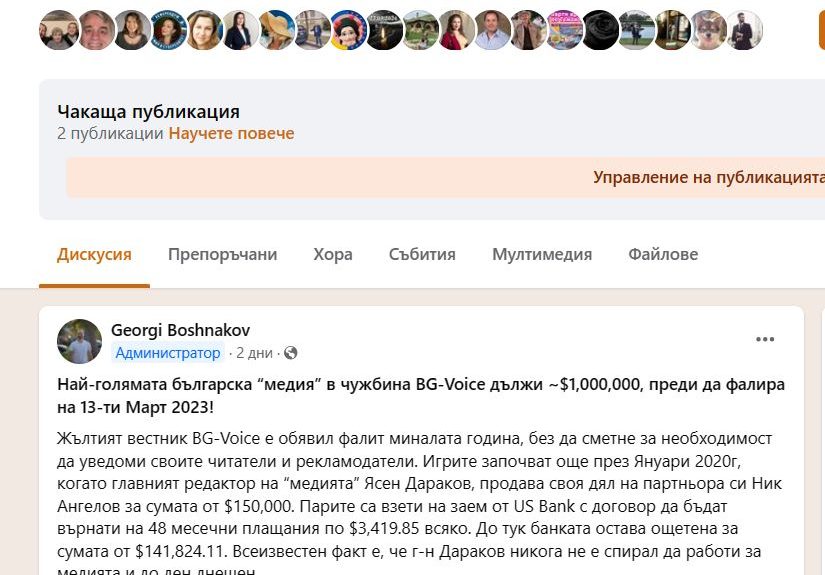Open the post options three-dot menu
Screen dimensions: 825x575
765,339
